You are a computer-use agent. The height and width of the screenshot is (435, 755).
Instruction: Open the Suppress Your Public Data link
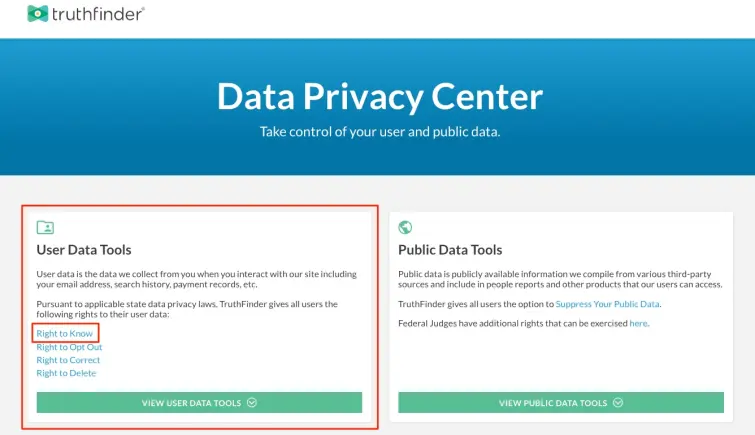608,304
